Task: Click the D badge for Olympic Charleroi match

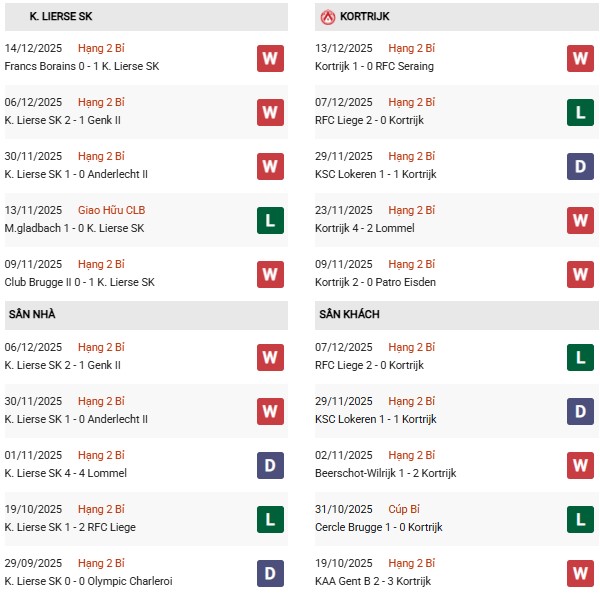Action: (x=270, y=573)
